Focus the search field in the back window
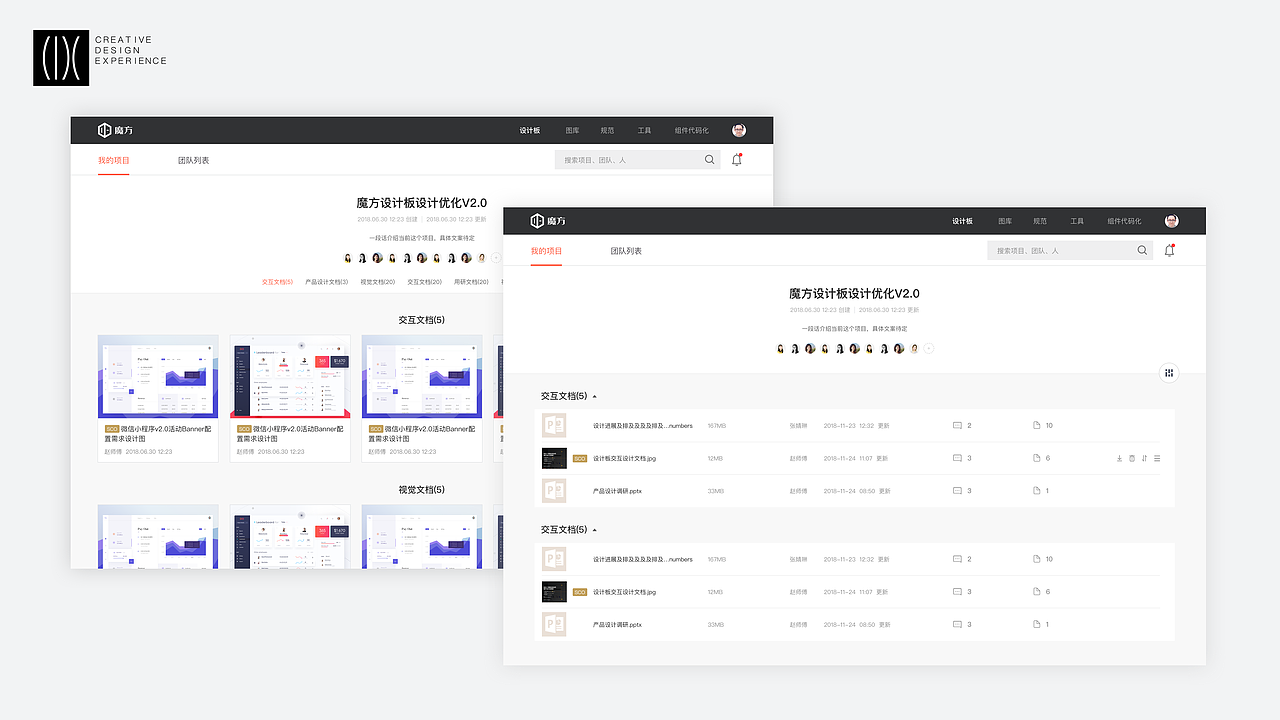The image size is (1280, 720). pyautogui.click(x=638, y=160)
